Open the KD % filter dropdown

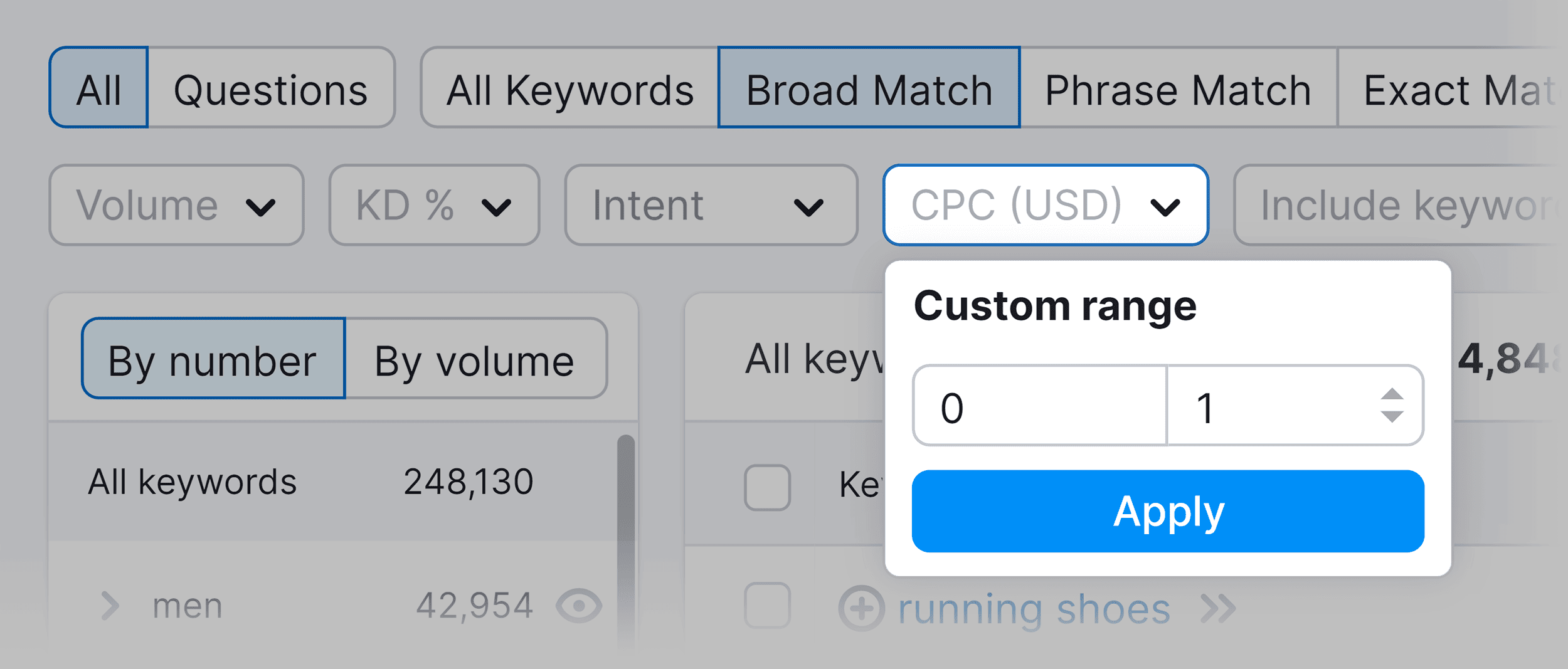point(433,204)
